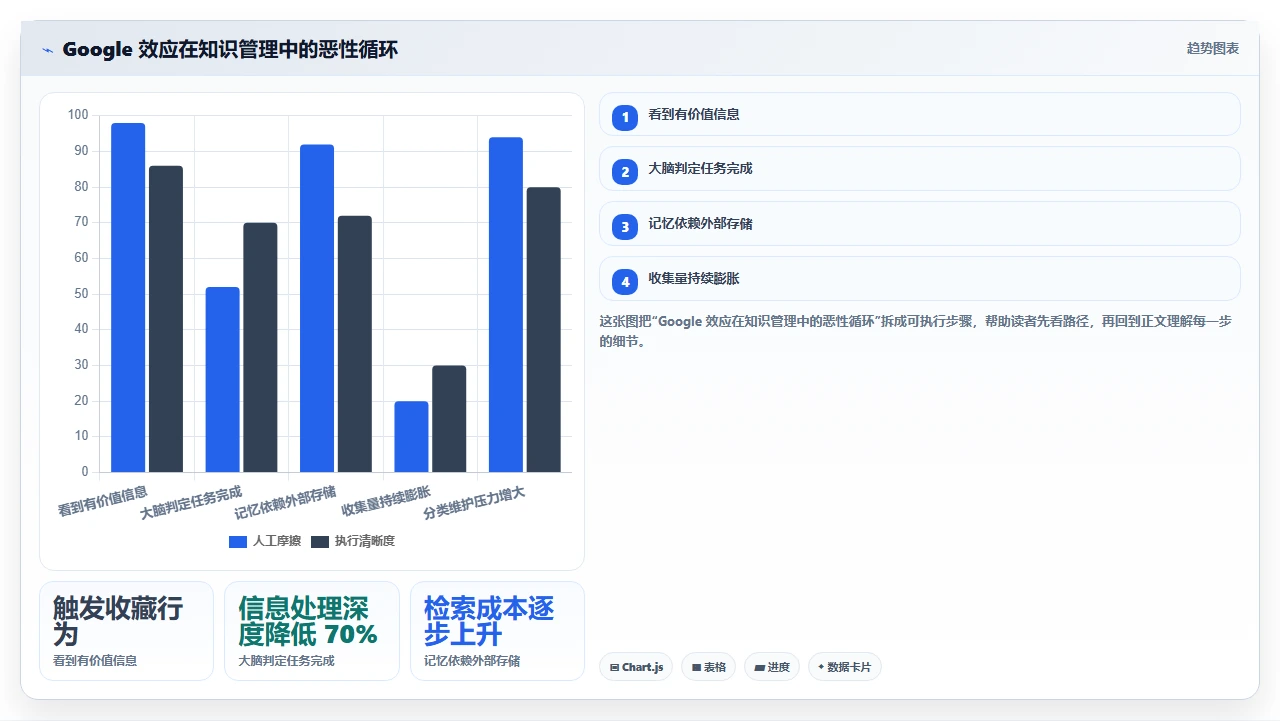Click the number 3 step badge

625,227
